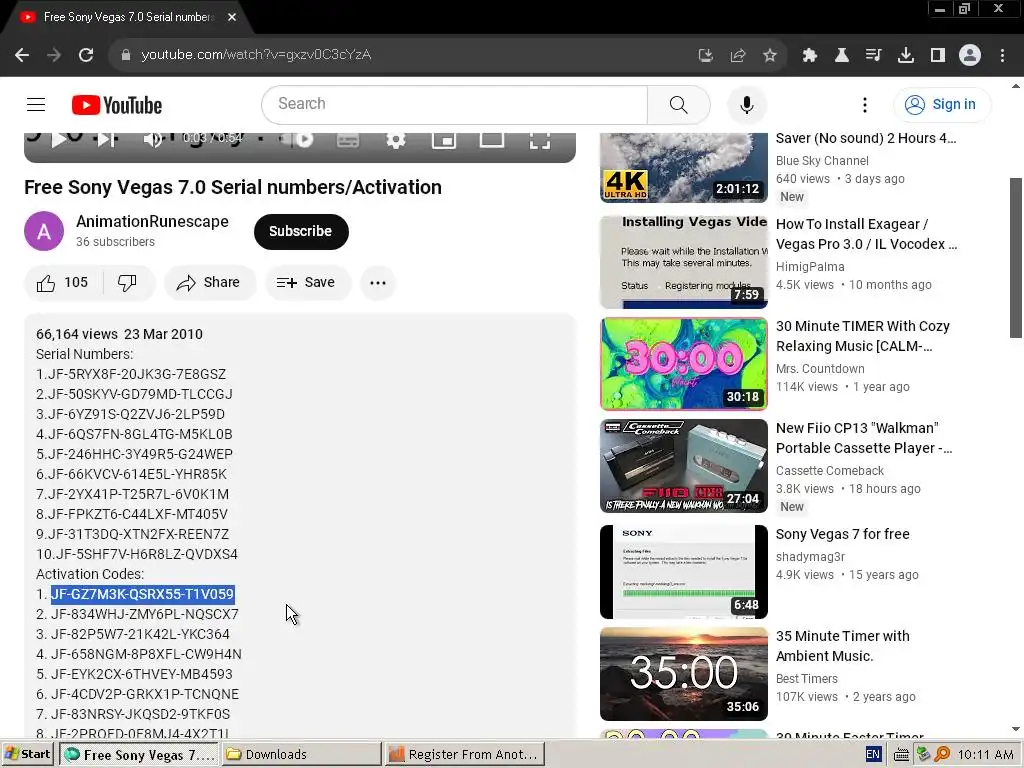Search with voice microphone icon
The width and height of the screenshot is (1024, 768).
746,104
